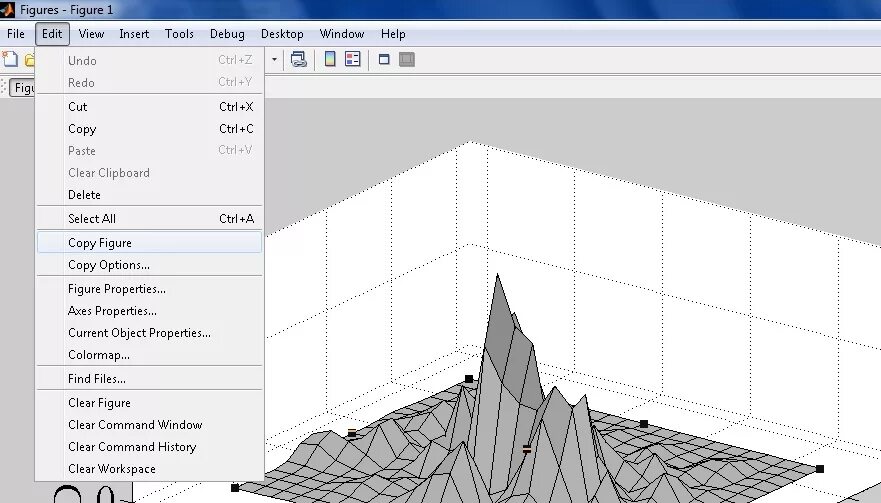Click the Link Plot toolbar icon

coord(298,59)
